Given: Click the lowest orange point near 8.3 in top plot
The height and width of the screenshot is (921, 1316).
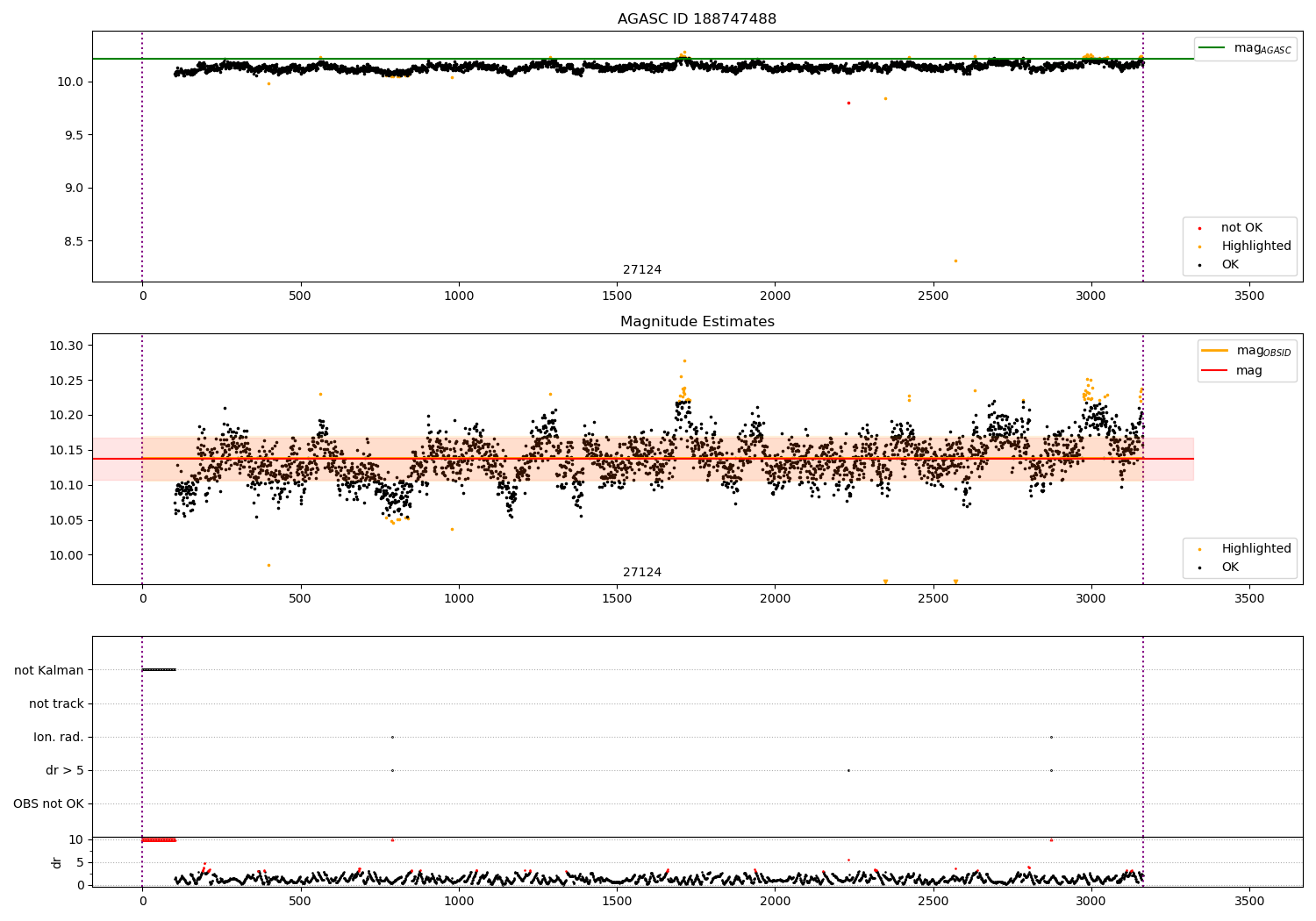Looking at the screenshot, I should tap(955, 261).
